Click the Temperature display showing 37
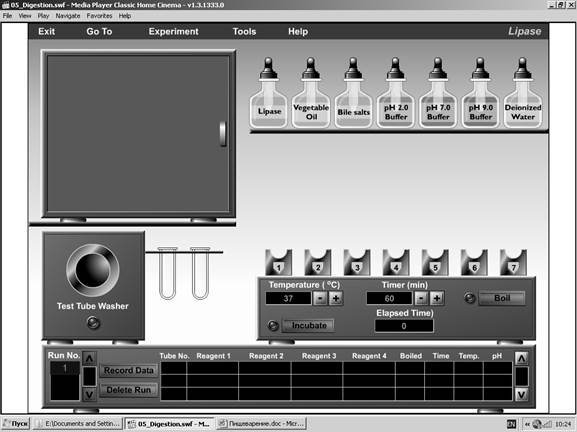This screenshot has height=432, width=577. coord(288,298)
